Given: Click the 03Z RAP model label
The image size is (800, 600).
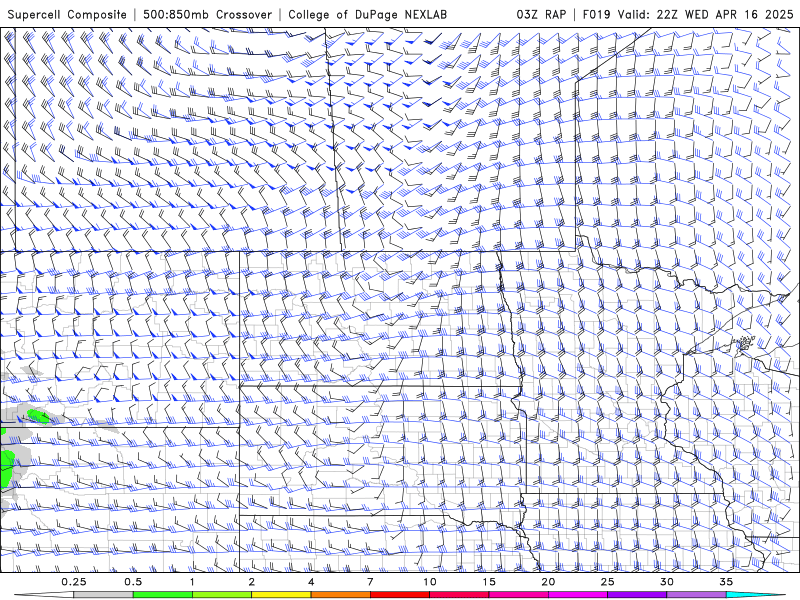Looking at the screenshot, I should pos(541,14).
